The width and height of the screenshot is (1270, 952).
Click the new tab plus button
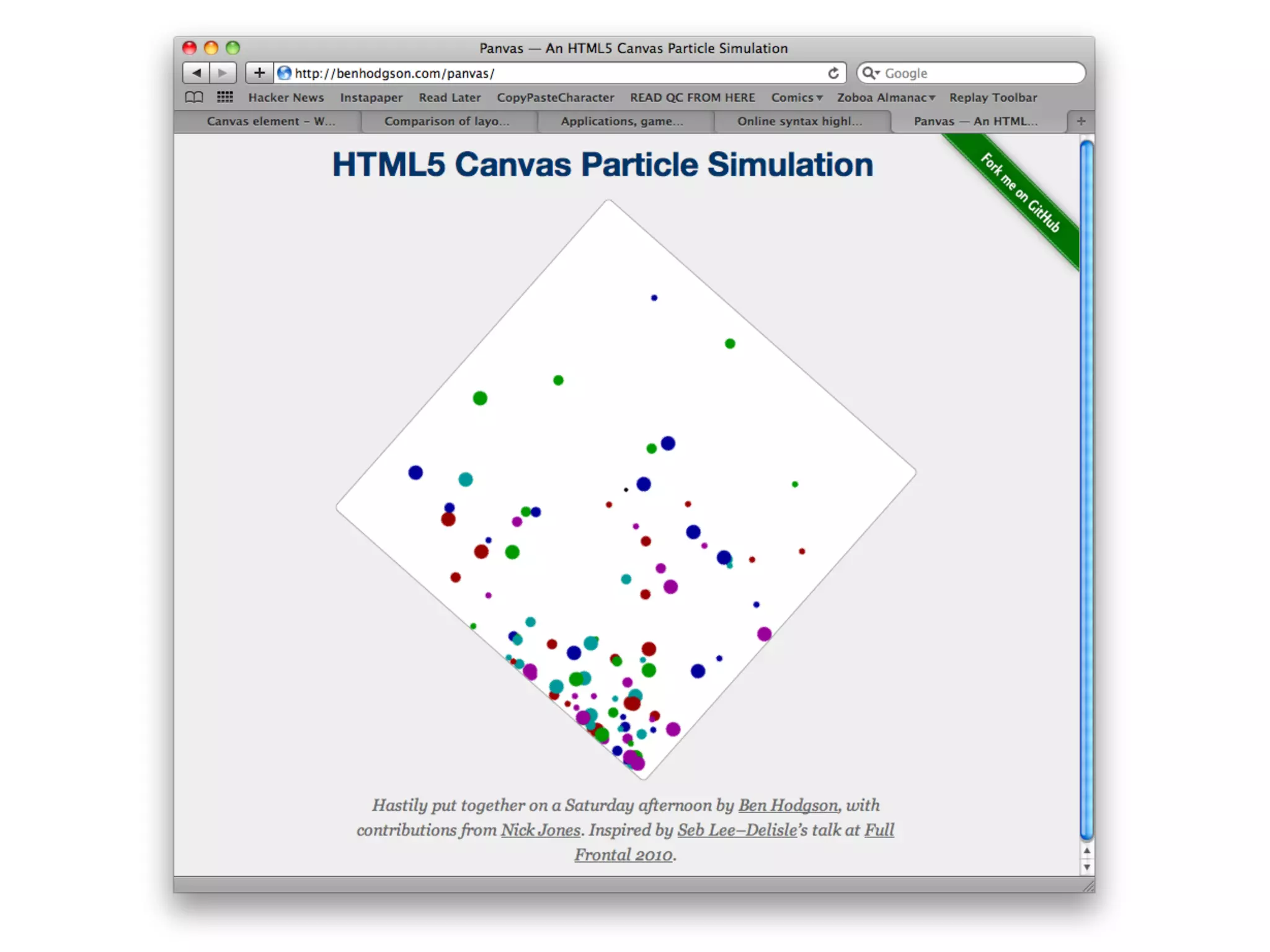click(x=1081, y=121)
